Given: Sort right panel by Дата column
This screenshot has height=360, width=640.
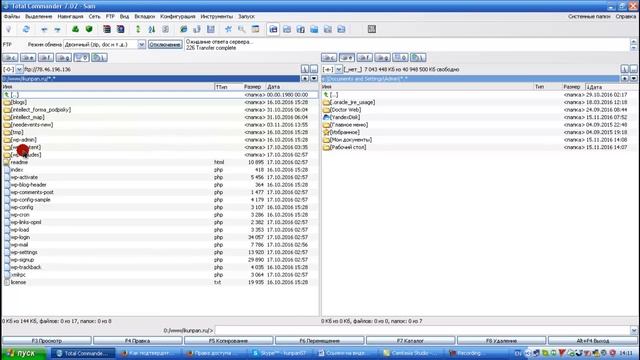Looking at the screenshot, I should [611, 87].
